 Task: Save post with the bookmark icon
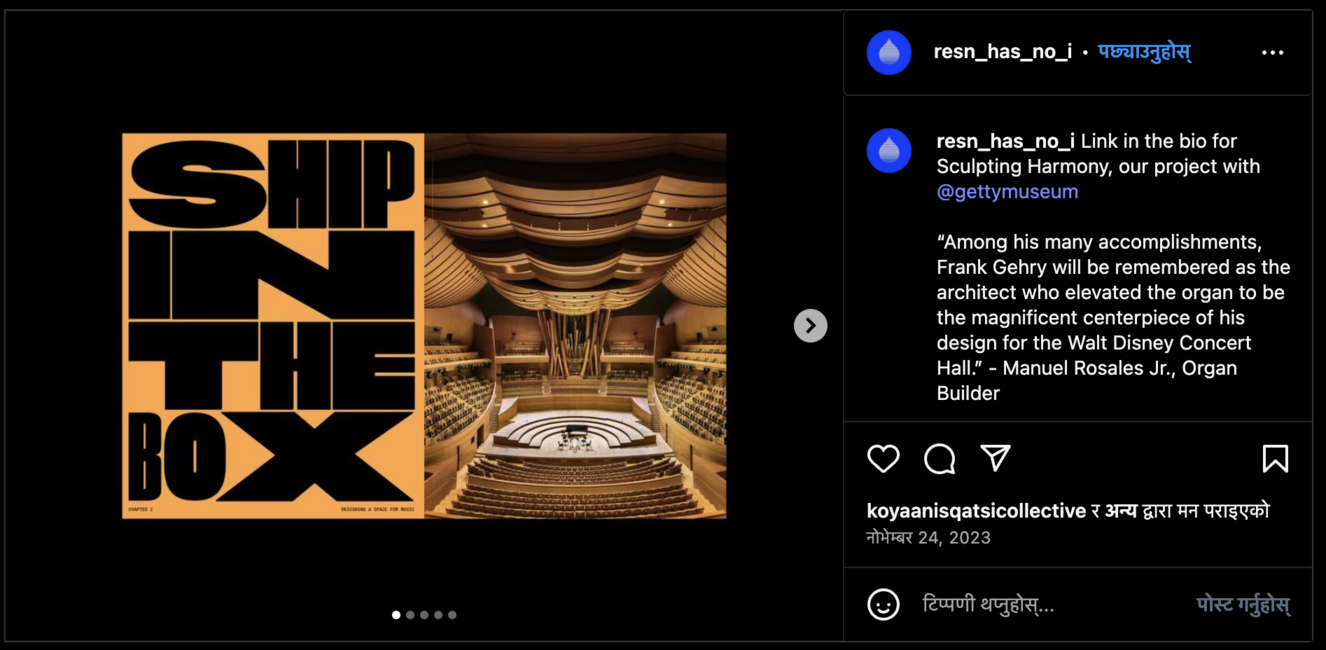click(1275, 459)
